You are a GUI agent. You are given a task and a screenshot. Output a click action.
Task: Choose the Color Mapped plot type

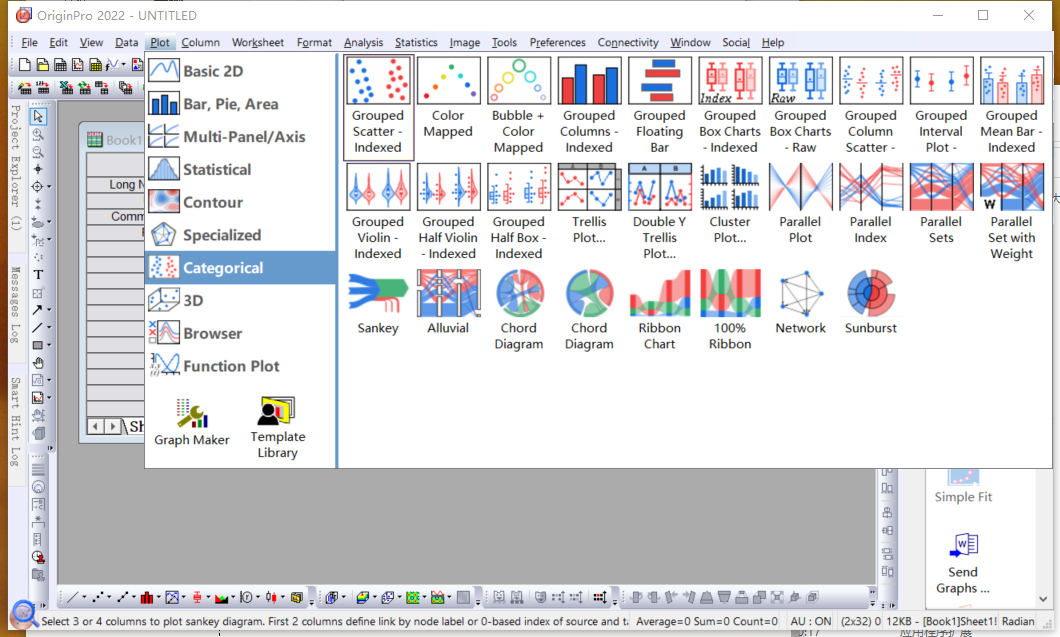[448, 99]
